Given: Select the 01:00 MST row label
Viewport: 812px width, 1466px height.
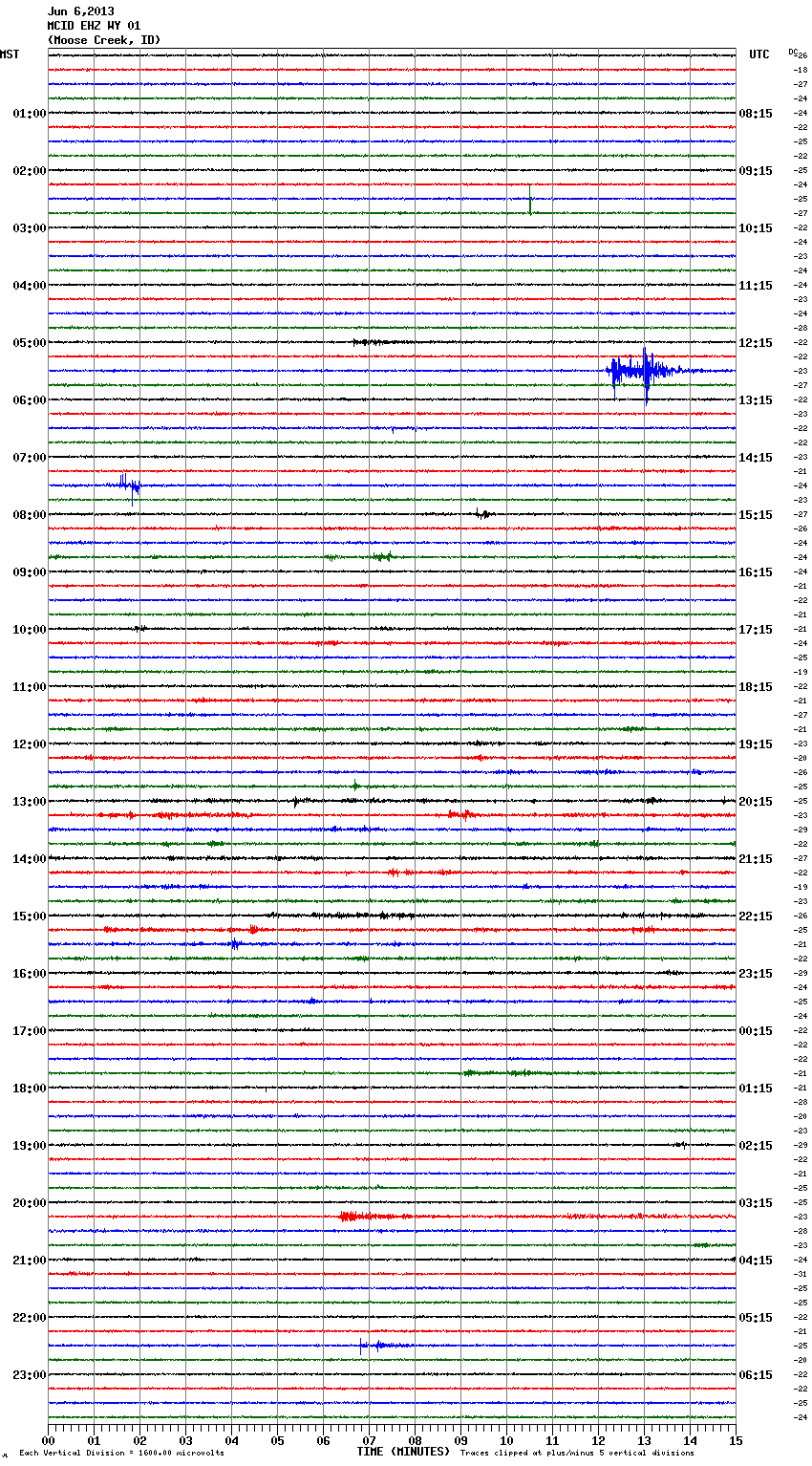Looking at the screenshot, I should [29, 114].
